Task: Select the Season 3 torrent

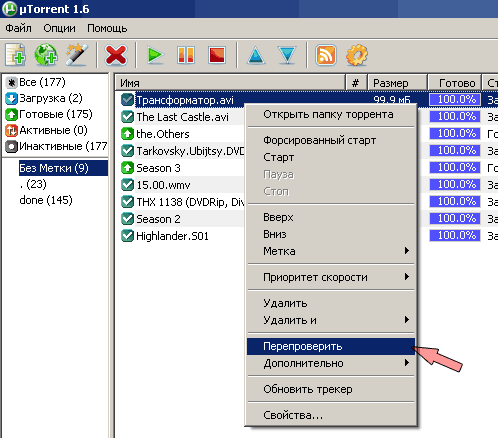Action: (158, 168)
